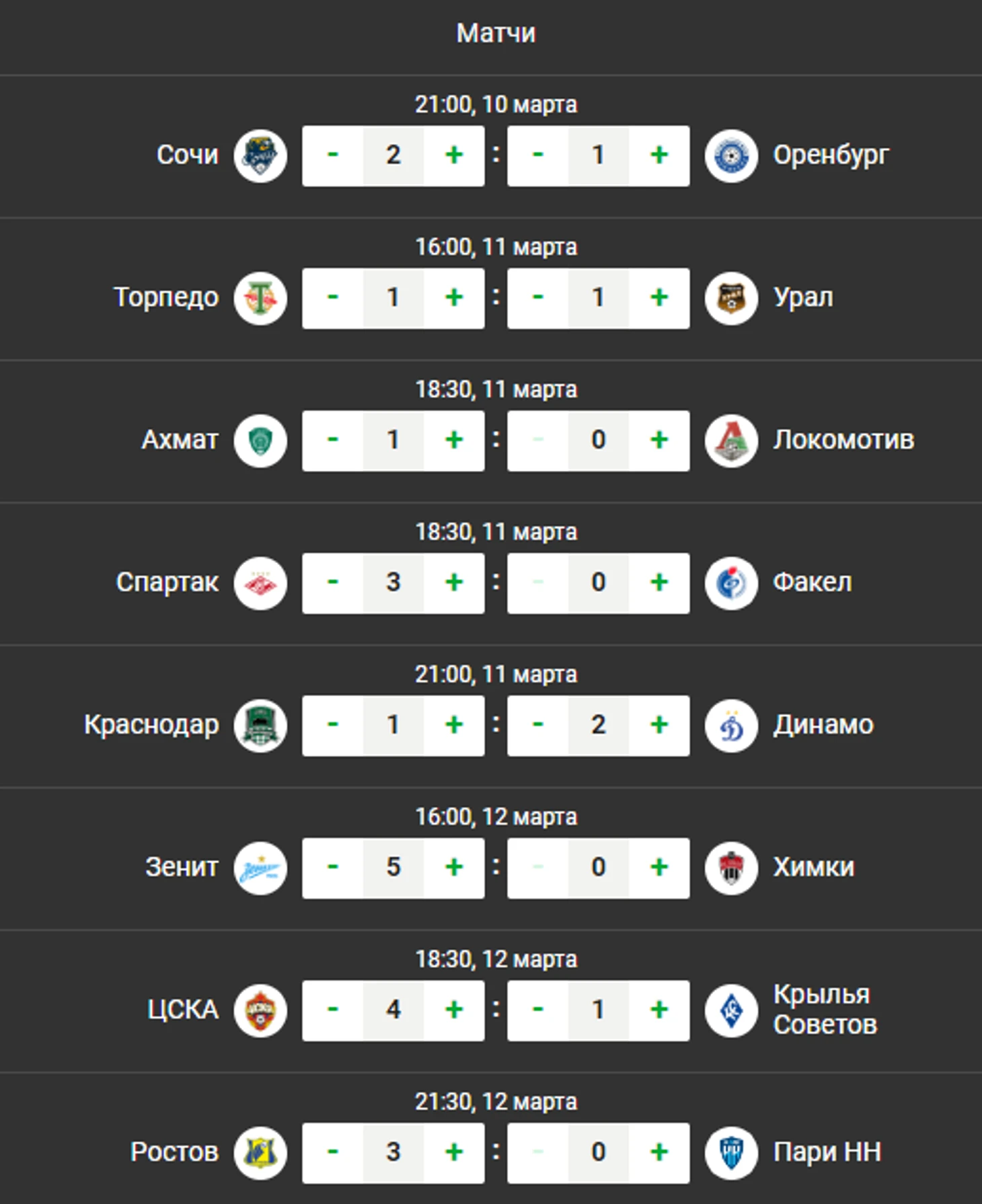Click the Sochi club logo
982x1204 pixels.
260,156
